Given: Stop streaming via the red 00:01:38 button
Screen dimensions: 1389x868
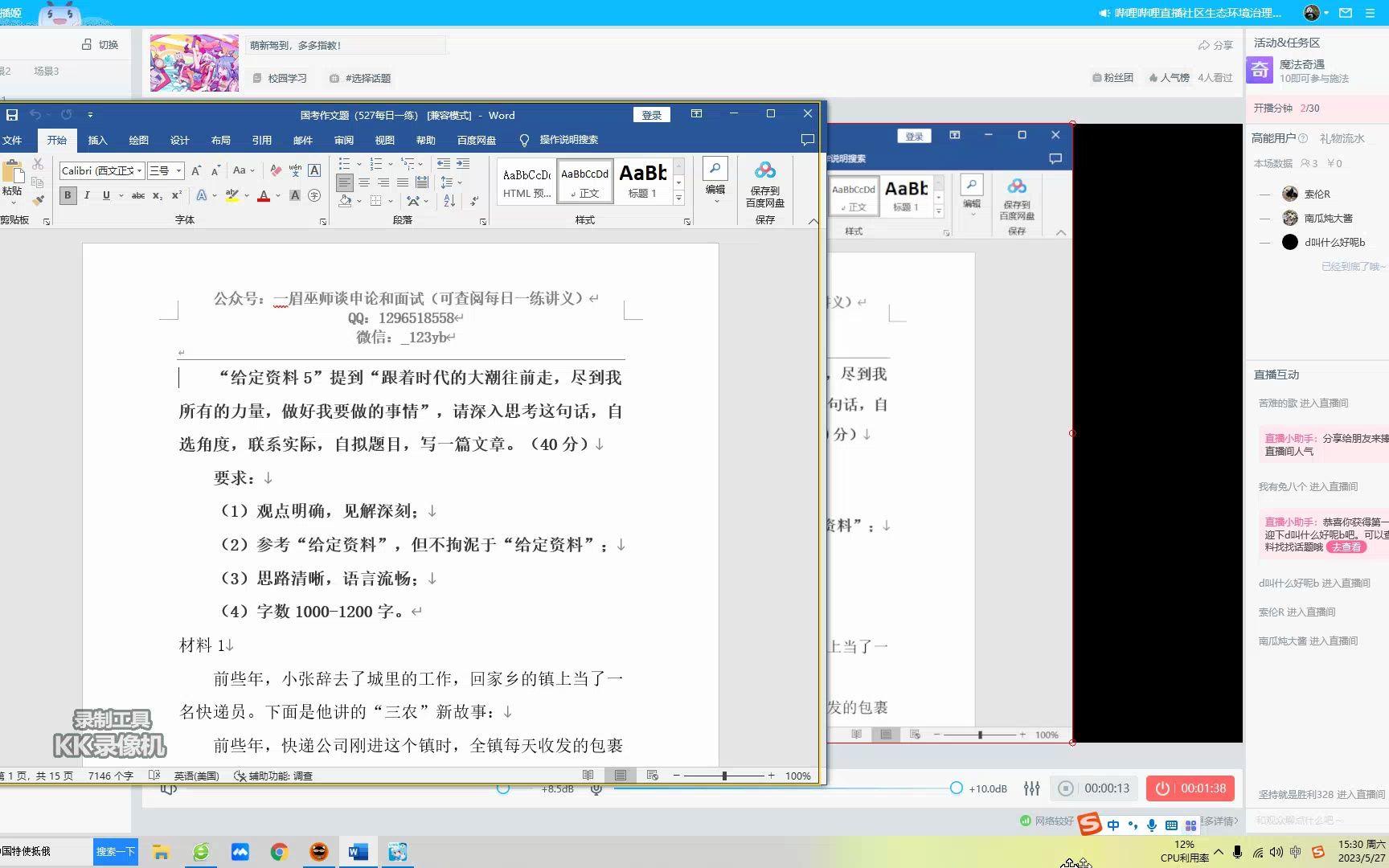Looking at the screenshot, I should pos(1190,788).
